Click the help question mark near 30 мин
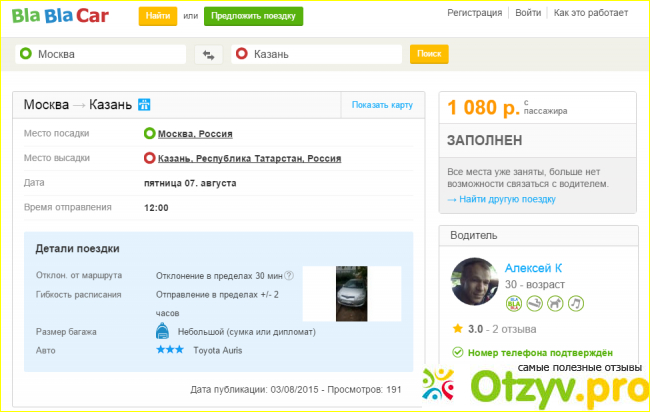Screen dimensions: 650x412 [289, 275]
